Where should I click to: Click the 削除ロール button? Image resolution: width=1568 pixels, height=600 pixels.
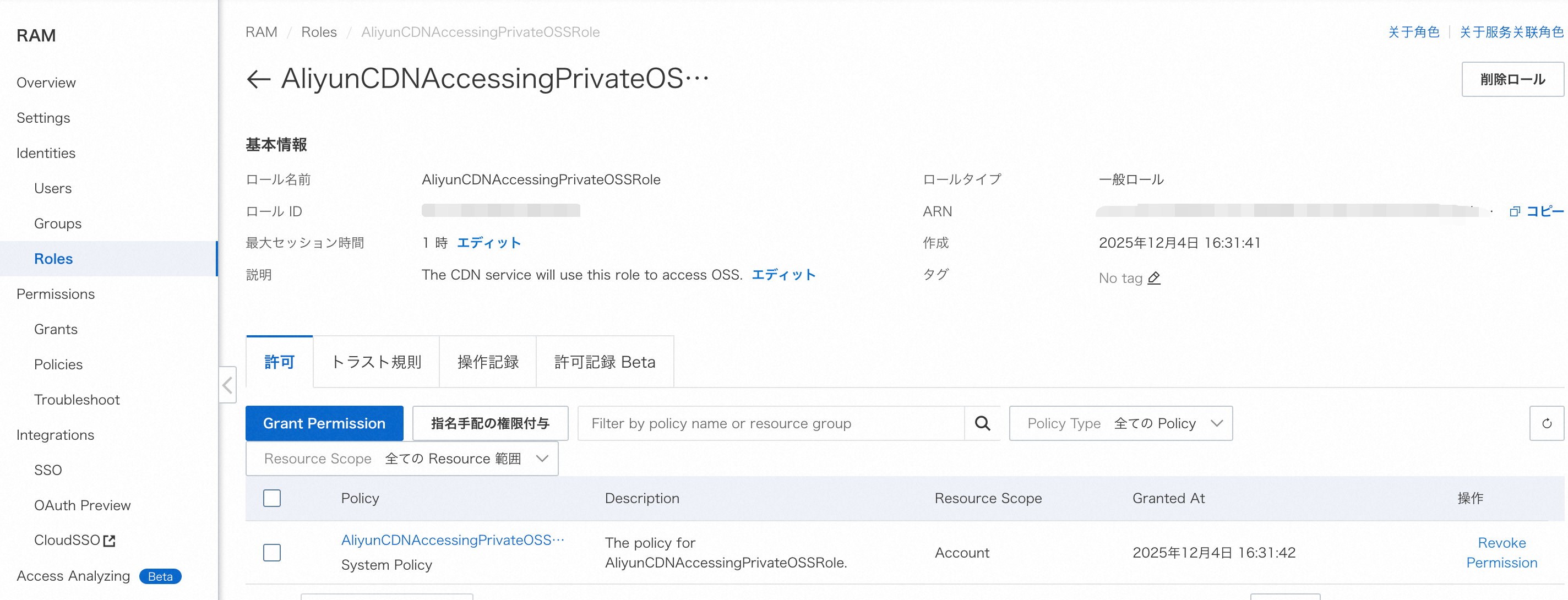point(1512,79)
